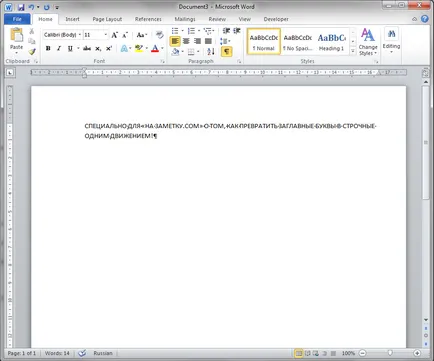Click the Paste button icon
434x361 pixels.
tap(16, 35)
